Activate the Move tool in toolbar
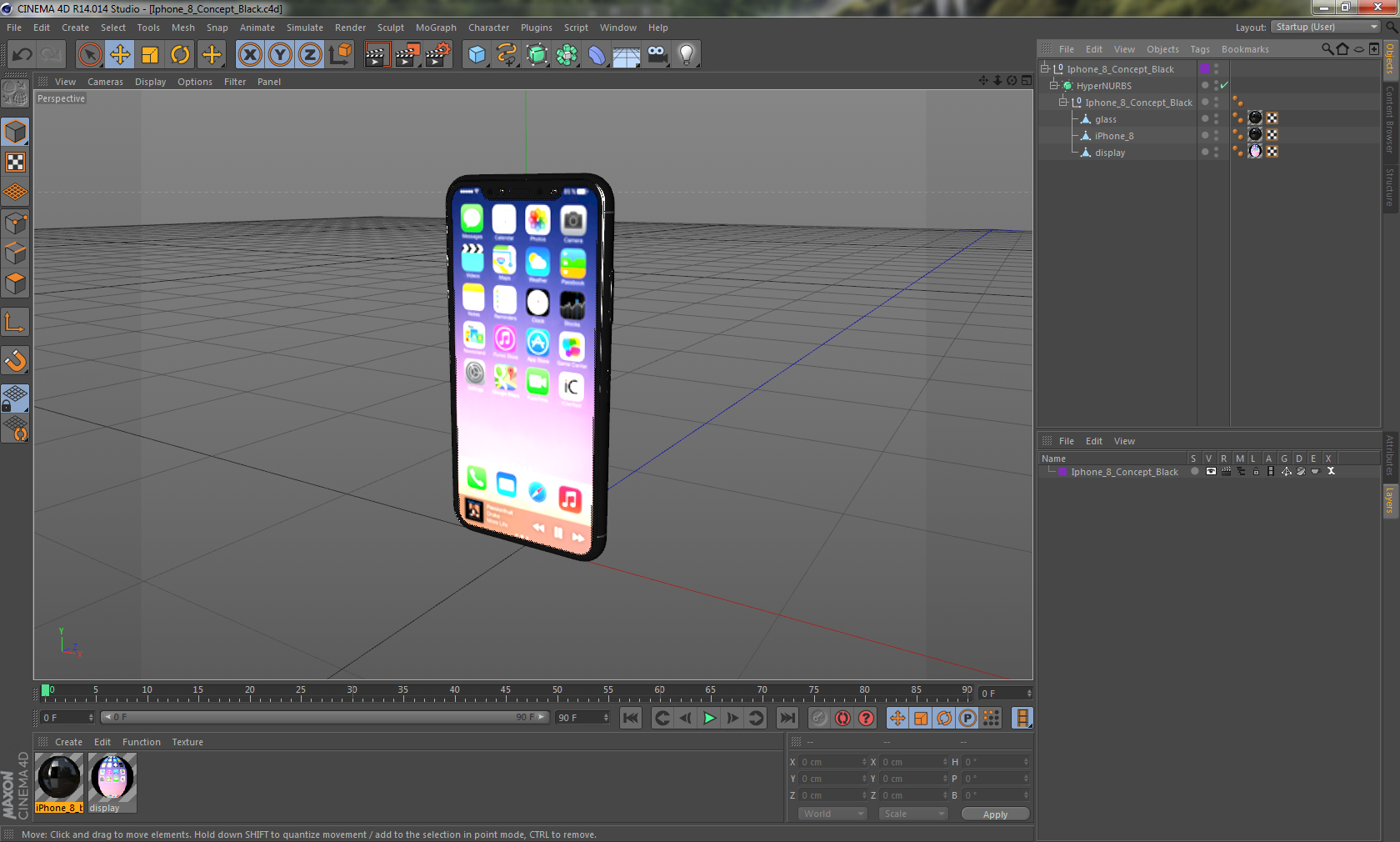This screenshot has width=1400, height=842. pyautogui.click(x=120, y=55)
